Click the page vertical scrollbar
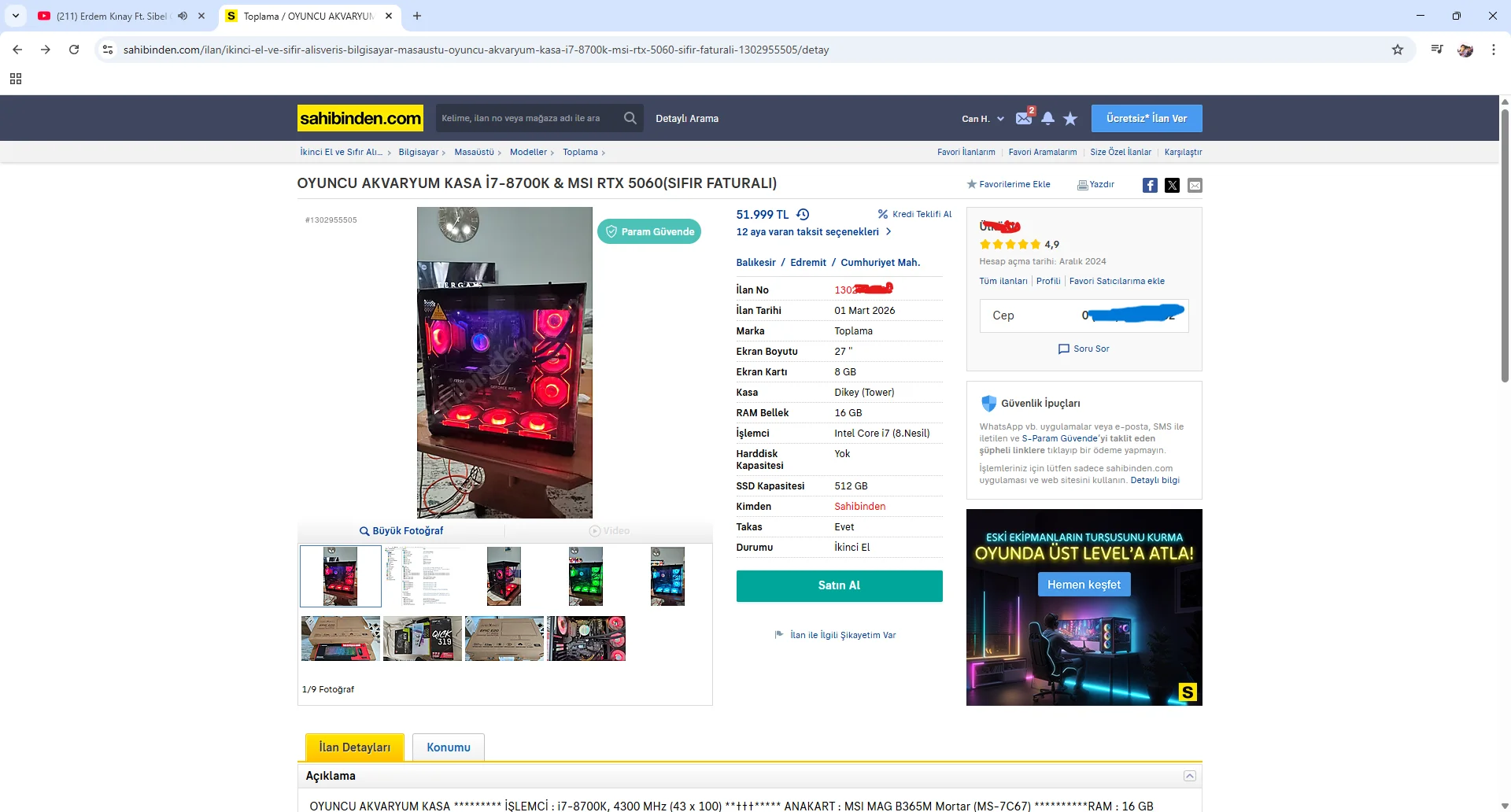The image size is (1511, 812). pyautogui.click(x=1505, y=245)
